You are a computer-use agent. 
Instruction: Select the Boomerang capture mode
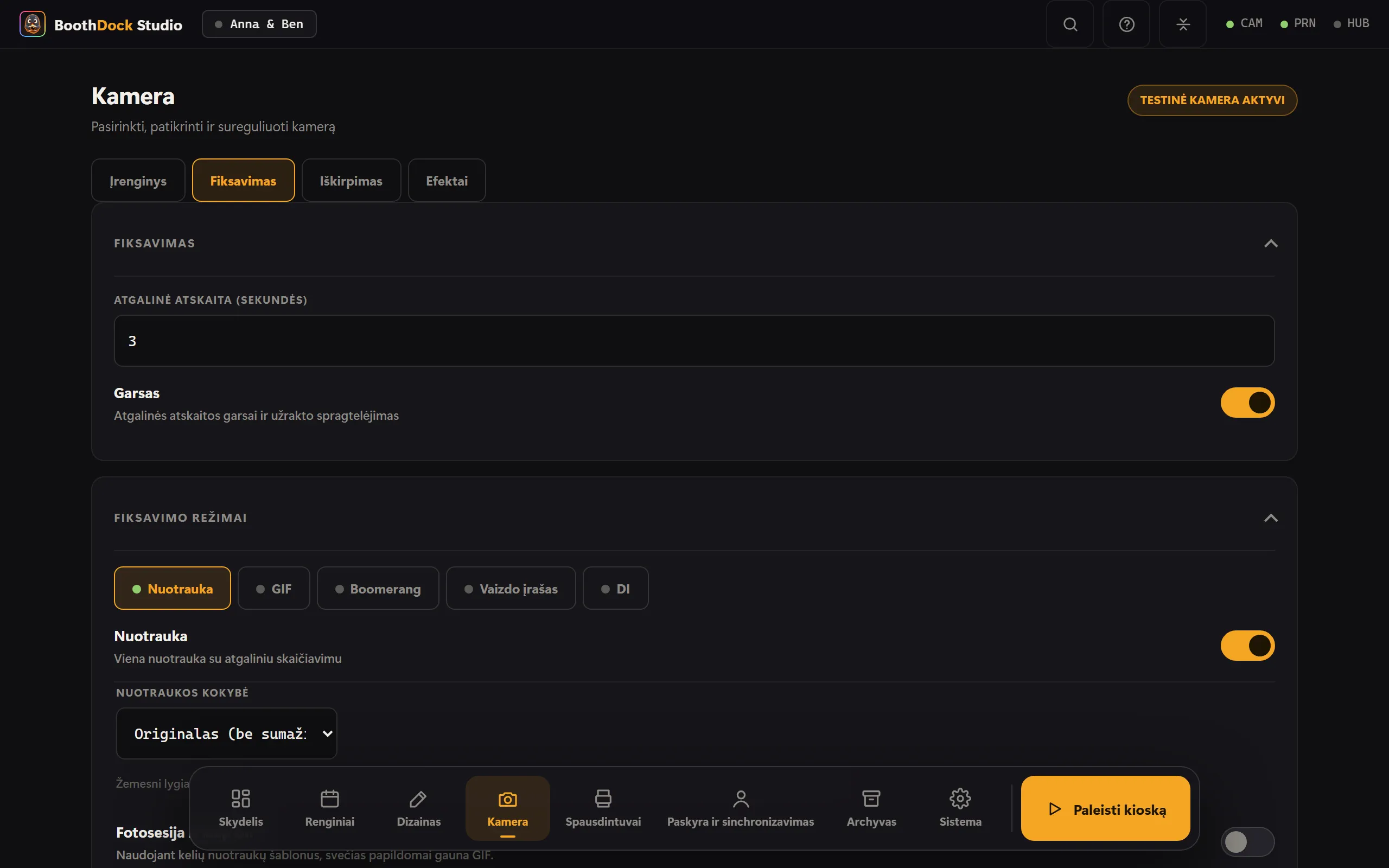click(378, 588)
